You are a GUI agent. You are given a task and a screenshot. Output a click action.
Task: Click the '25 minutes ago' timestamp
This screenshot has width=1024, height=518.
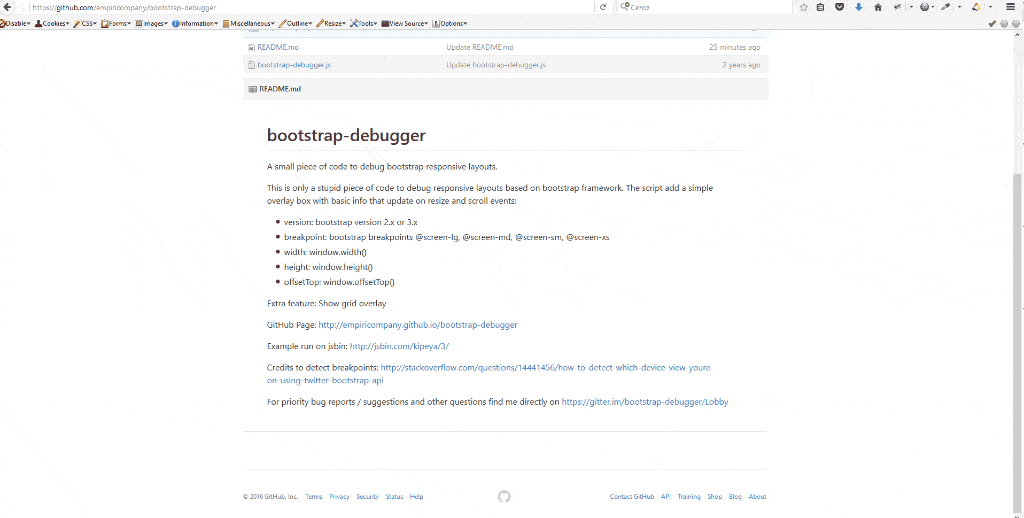[x=735, y=47]
